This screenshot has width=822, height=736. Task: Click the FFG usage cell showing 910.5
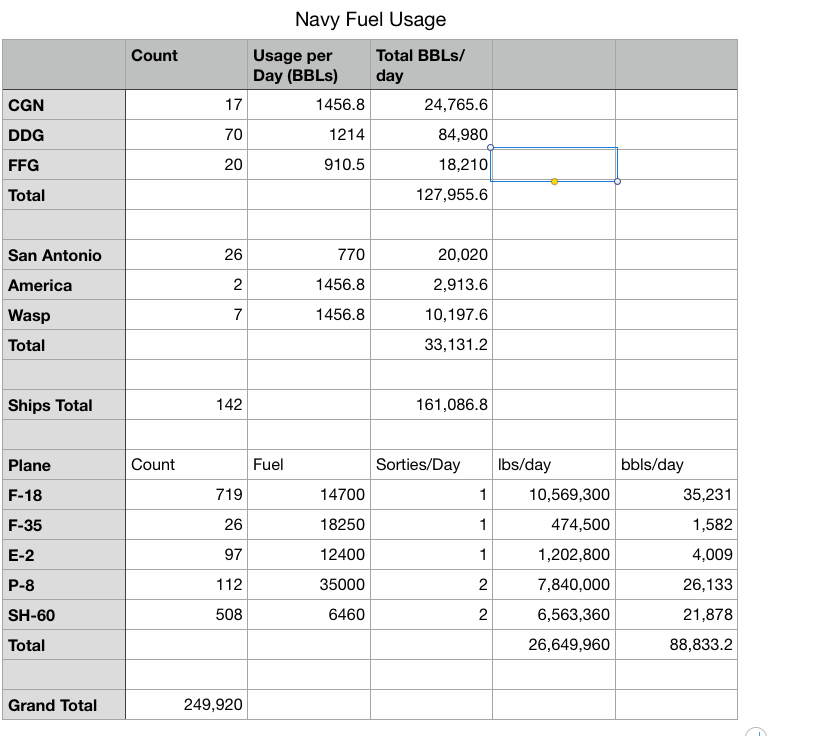[309, 165]
